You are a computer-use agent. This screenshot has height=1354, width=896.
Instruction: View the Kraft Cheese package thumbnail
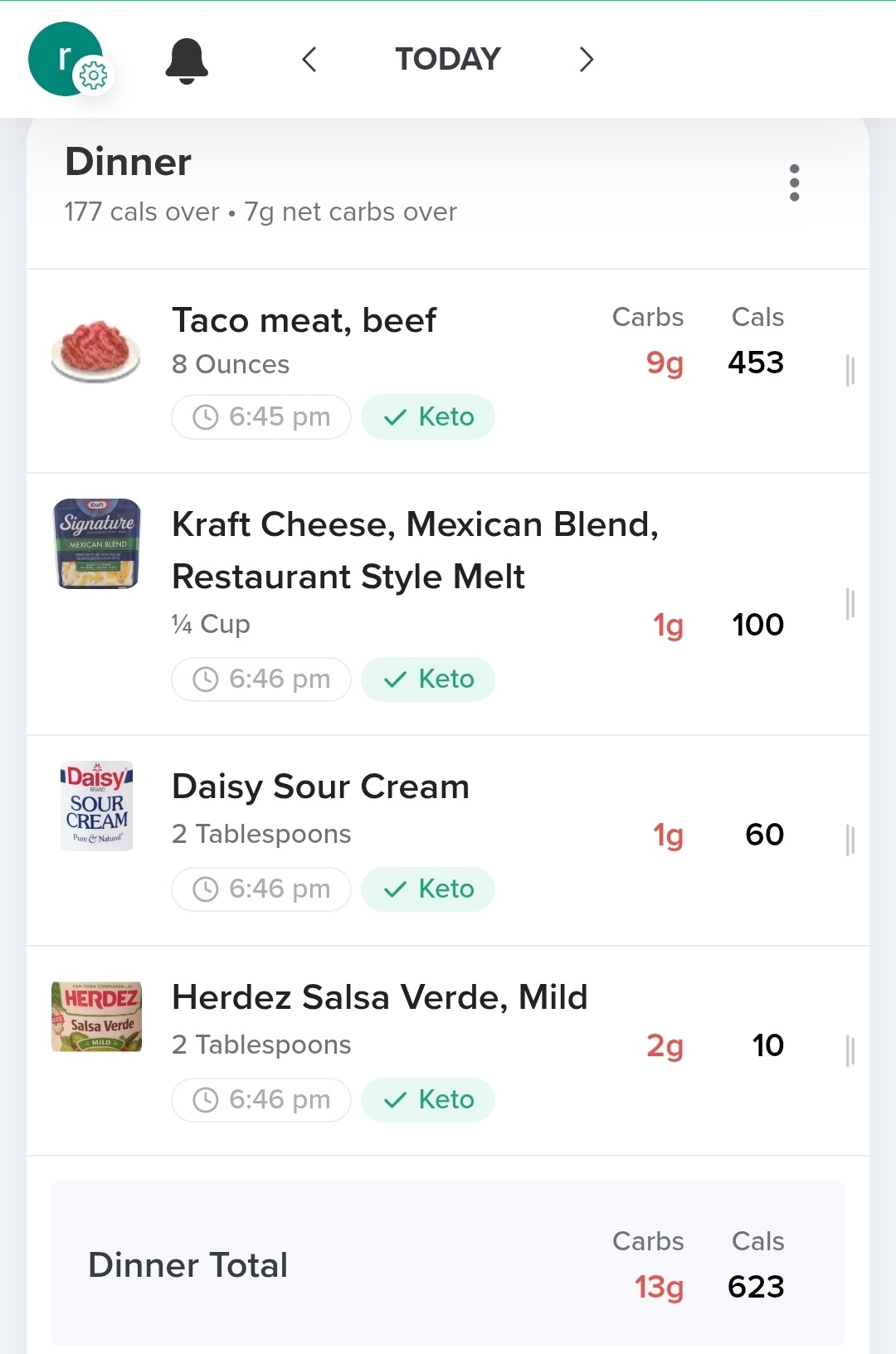tap(97, 543)
